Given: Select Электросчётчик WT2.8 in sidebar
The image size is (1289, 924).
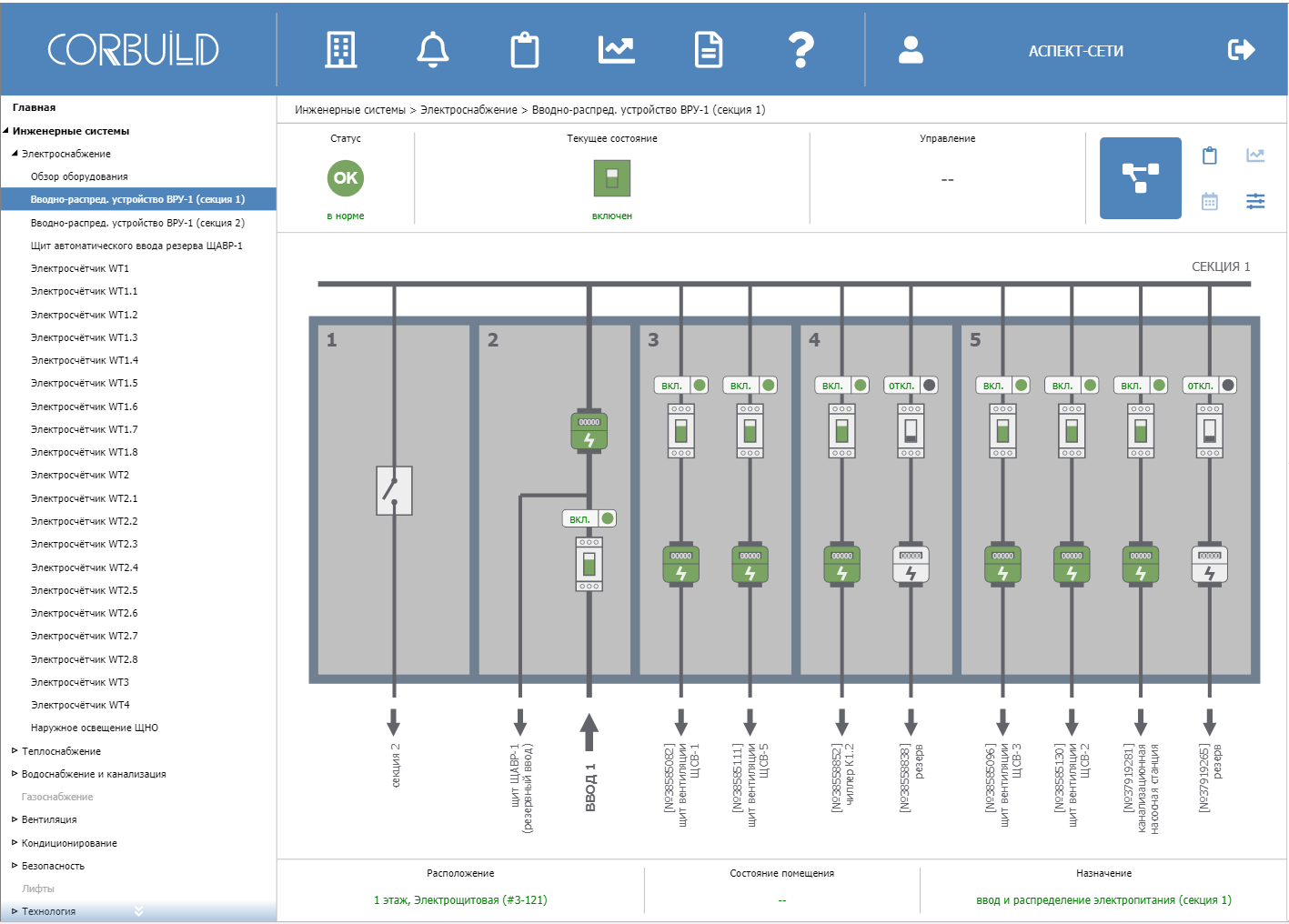Looking at the screenshot, I should click(85, 659).
